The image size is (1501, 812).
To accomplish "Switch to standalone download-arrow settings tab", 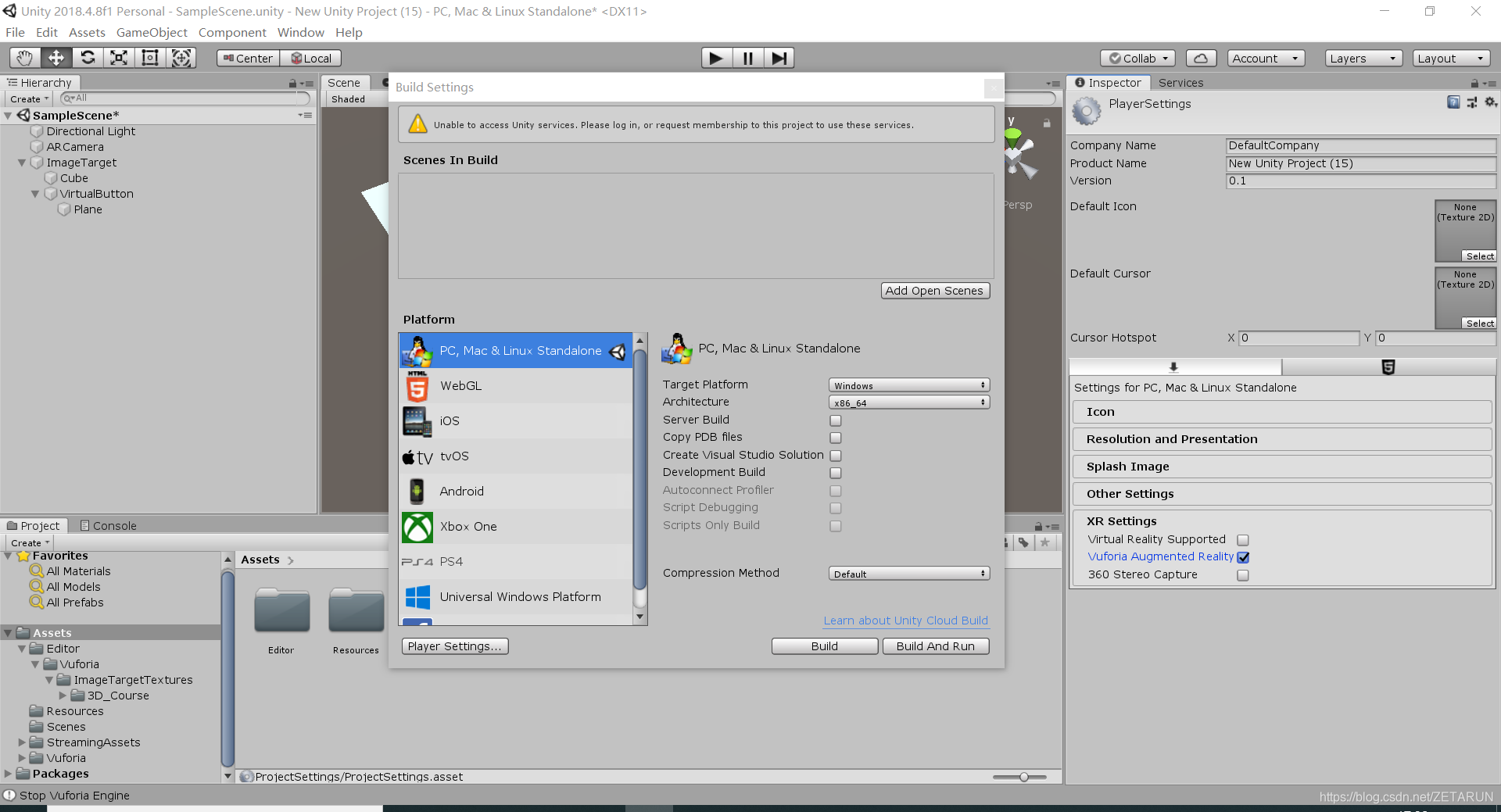I will coord(1174,367).
